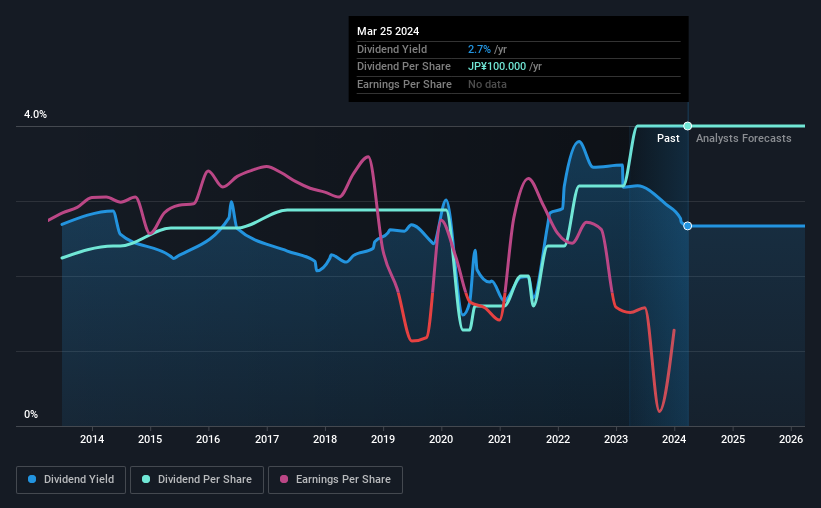Click the 2018 x-axis label

[325, 439]
